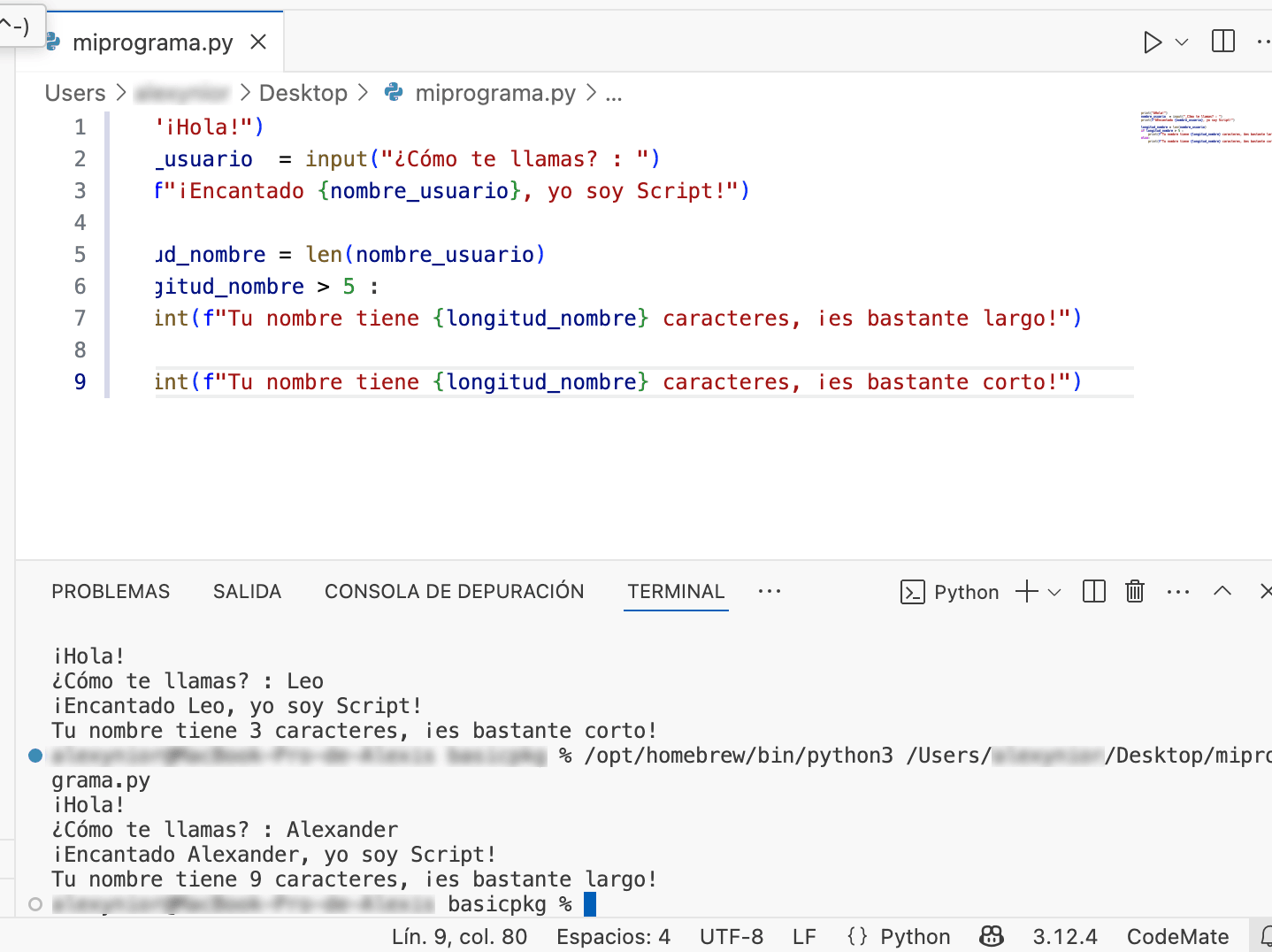Viewport: 1272px width, 952px height.
Task: Kill the terminal with the trash icon
Action: click(x=1135, y=591)
